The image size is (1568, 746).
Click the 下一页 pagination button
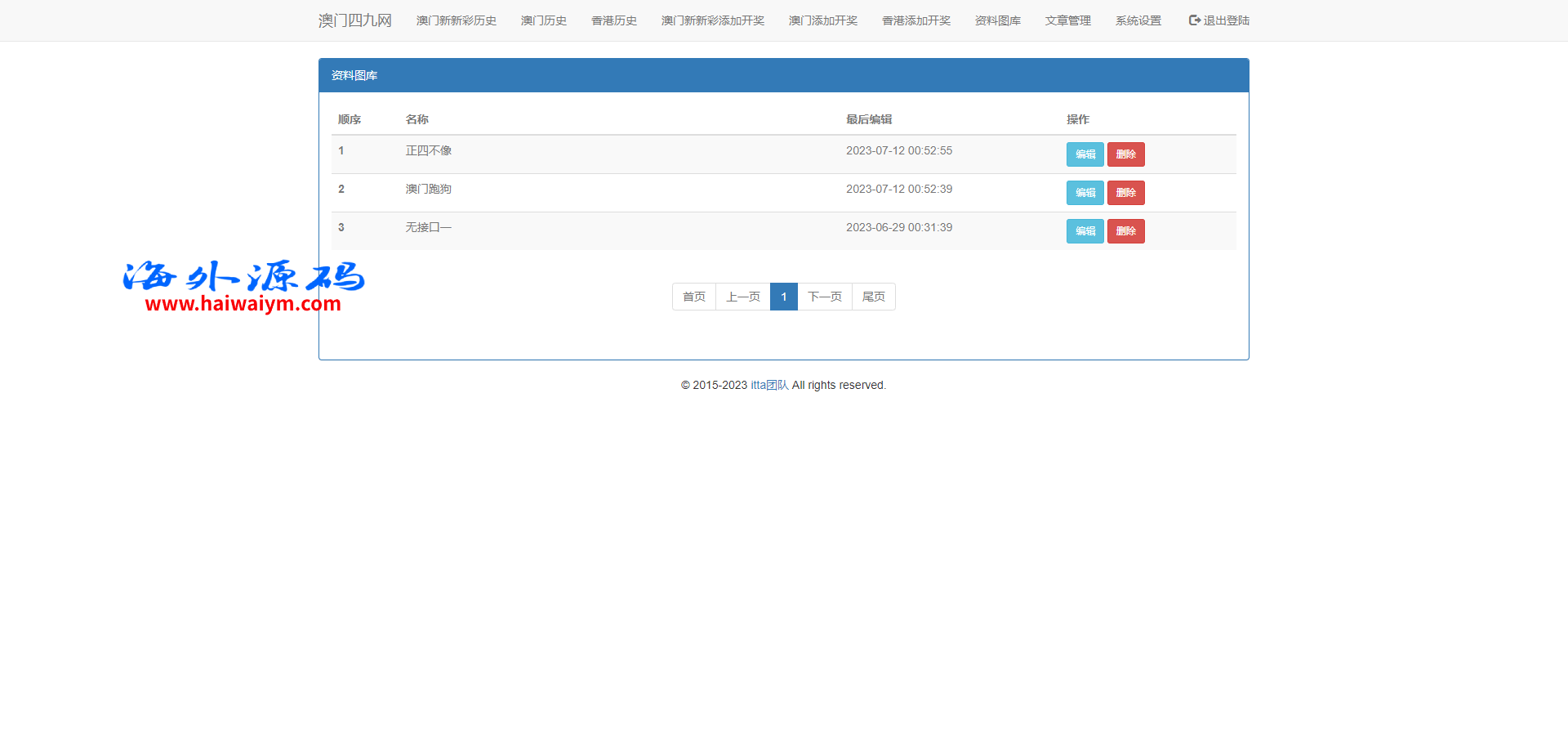tap(824, 297)
